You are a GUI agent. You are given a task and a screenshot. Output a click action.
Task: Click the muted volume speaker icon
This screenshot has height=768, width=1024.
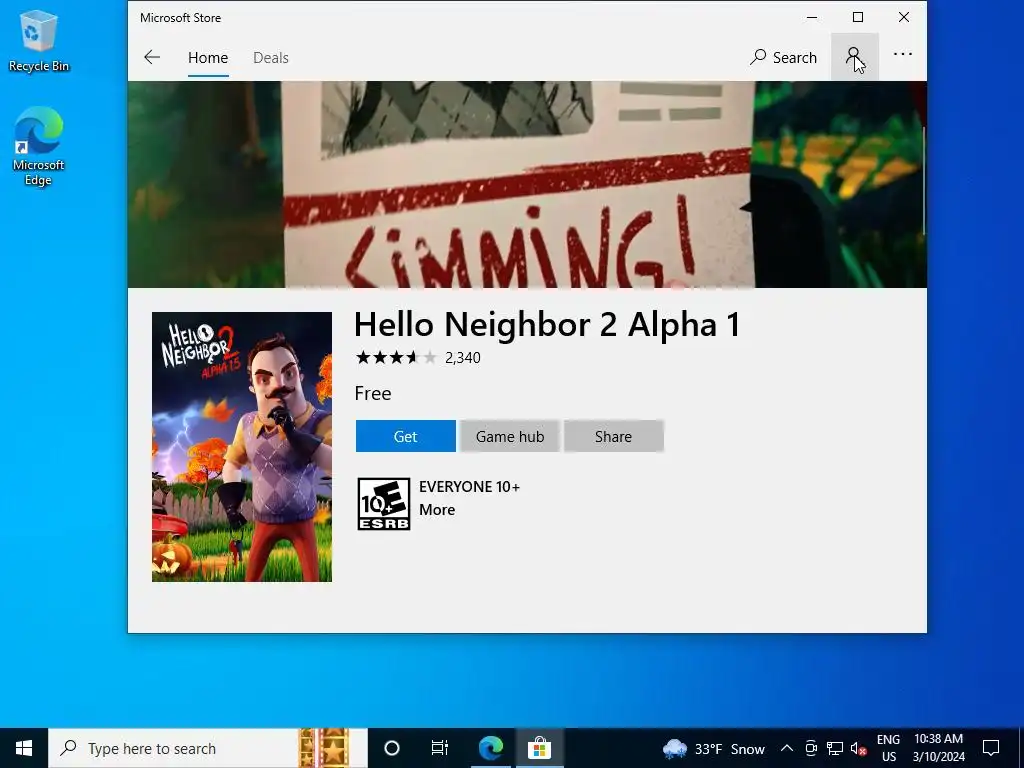coord(858,748)
